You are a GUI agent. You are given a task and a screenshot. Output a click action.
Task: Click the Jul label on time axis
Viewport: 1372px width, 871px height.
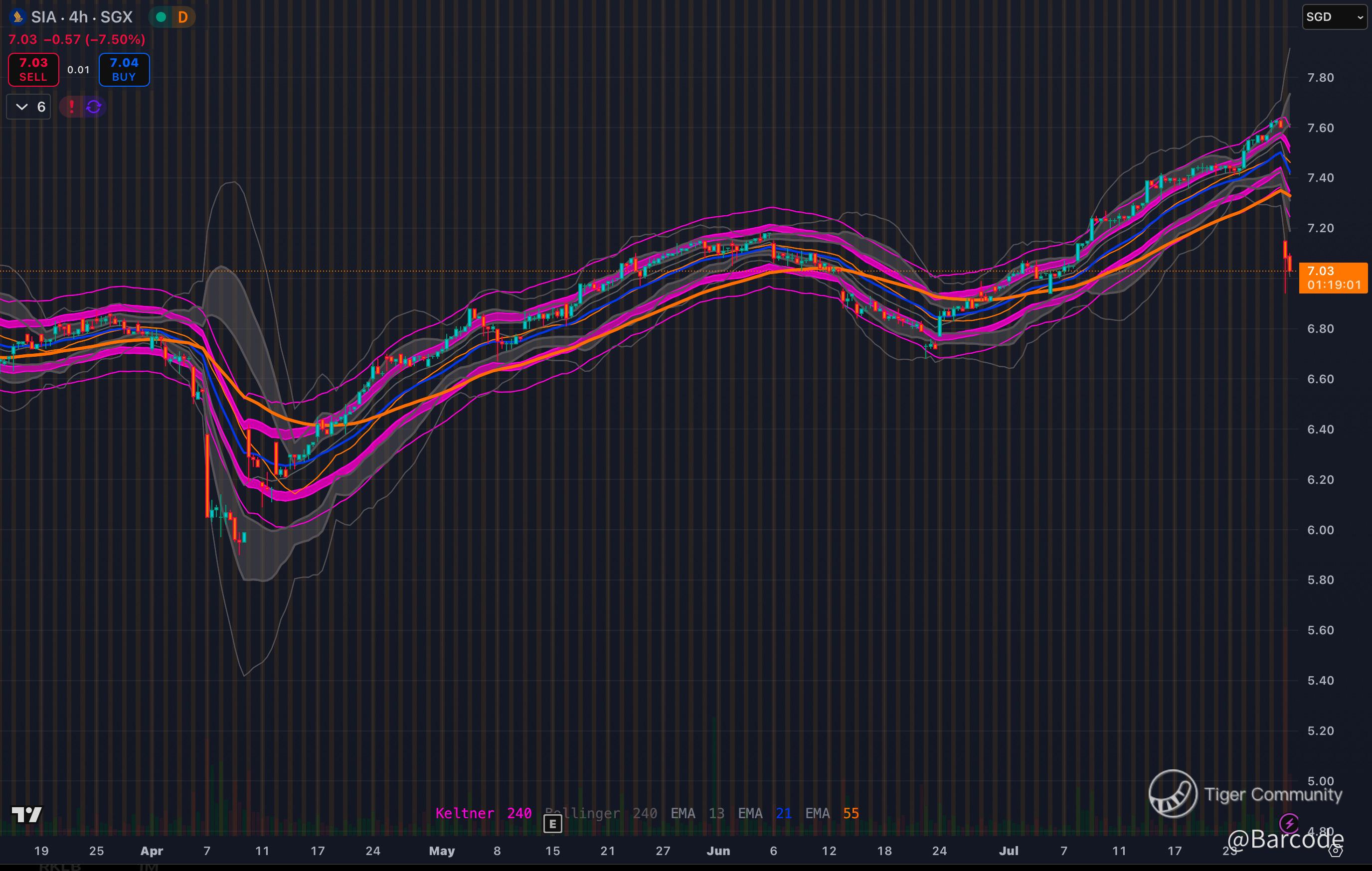point(1008,851)
